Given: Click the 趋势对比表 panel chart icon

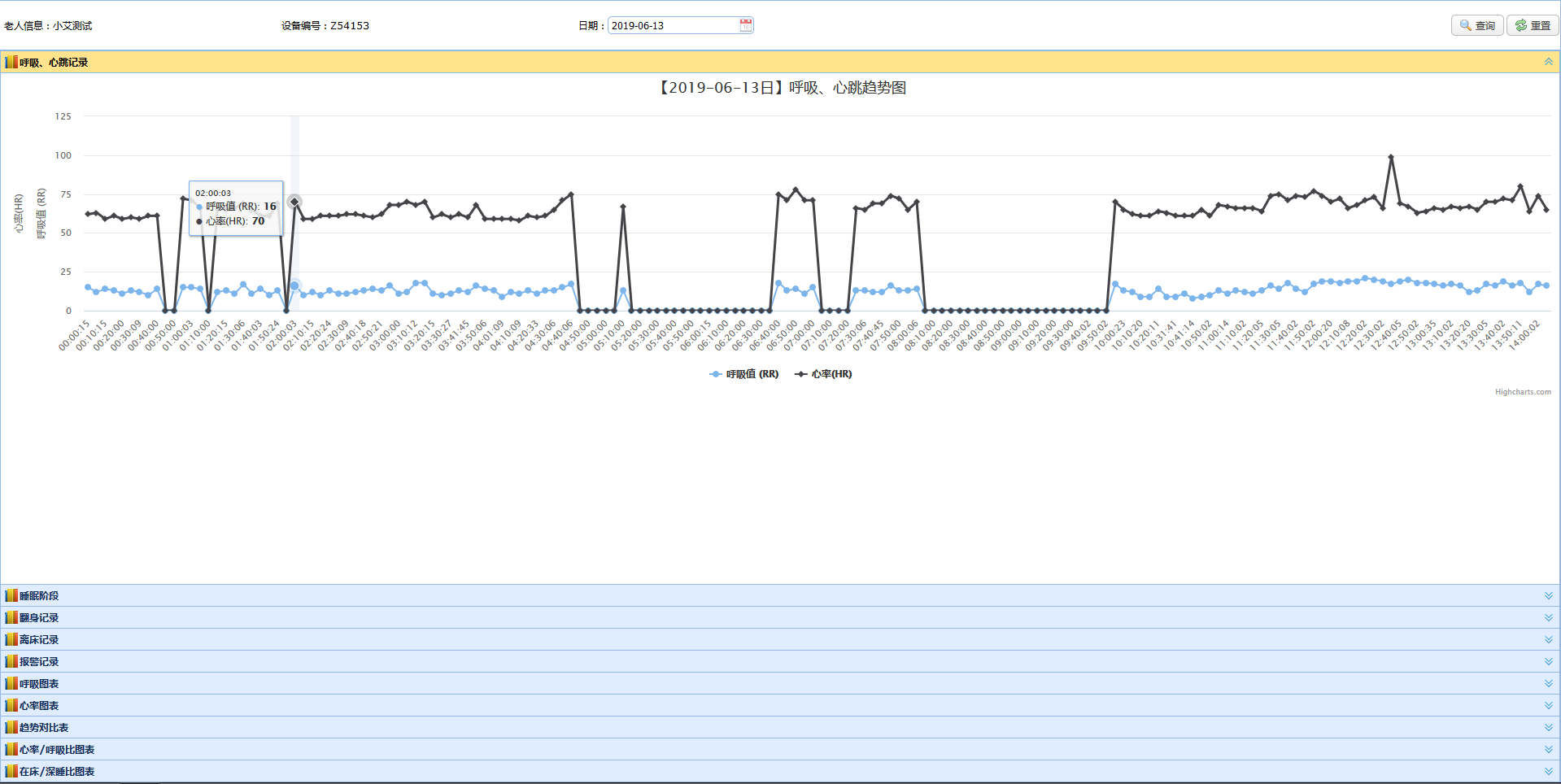Looking at the screenshot, I should (11, 728).
